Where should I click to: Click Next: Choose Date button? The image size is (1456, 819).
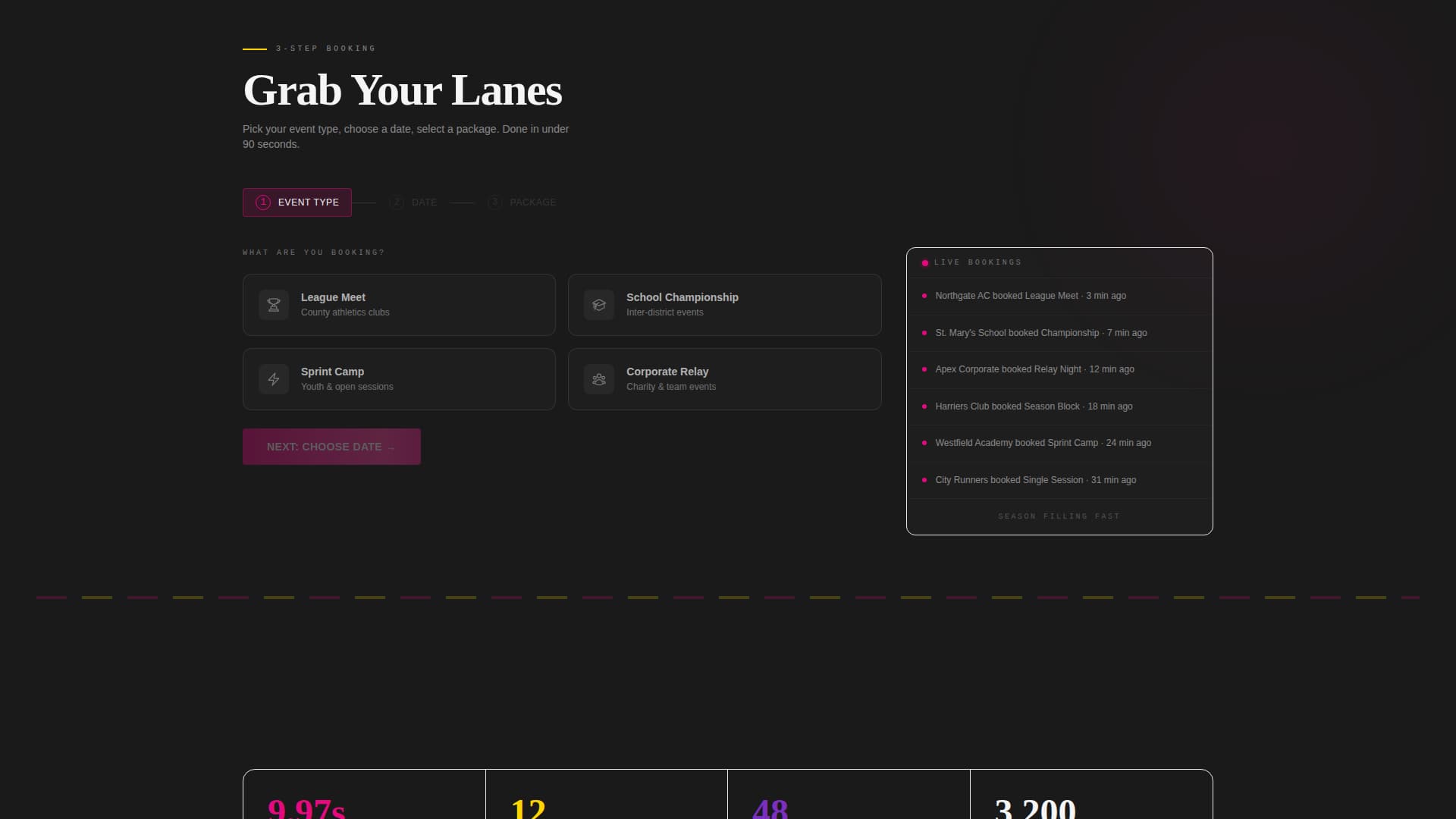tap(331, 447)
